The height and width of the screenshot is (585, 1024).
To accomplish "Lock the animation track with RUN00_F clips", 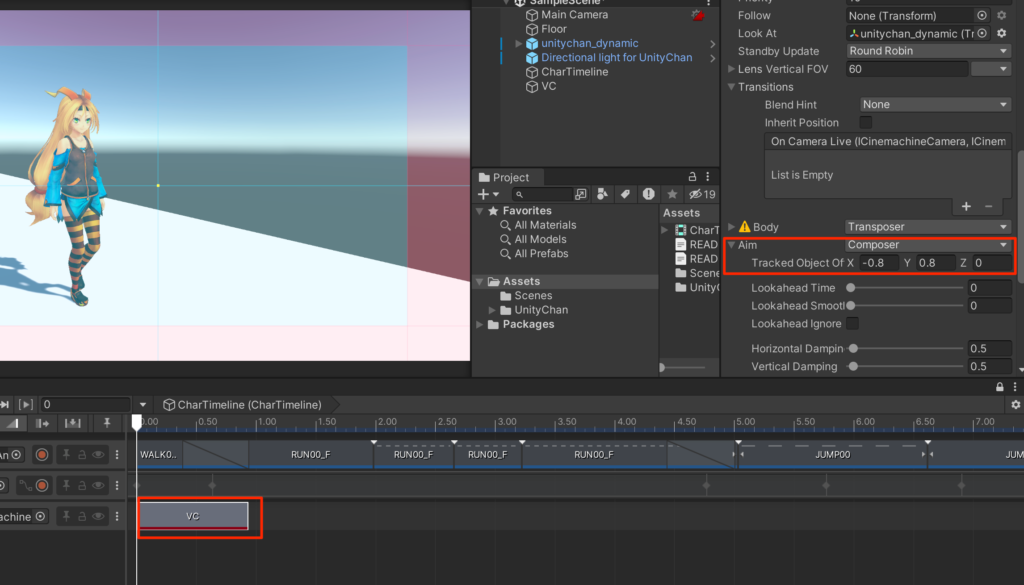I will pos(82,454).
